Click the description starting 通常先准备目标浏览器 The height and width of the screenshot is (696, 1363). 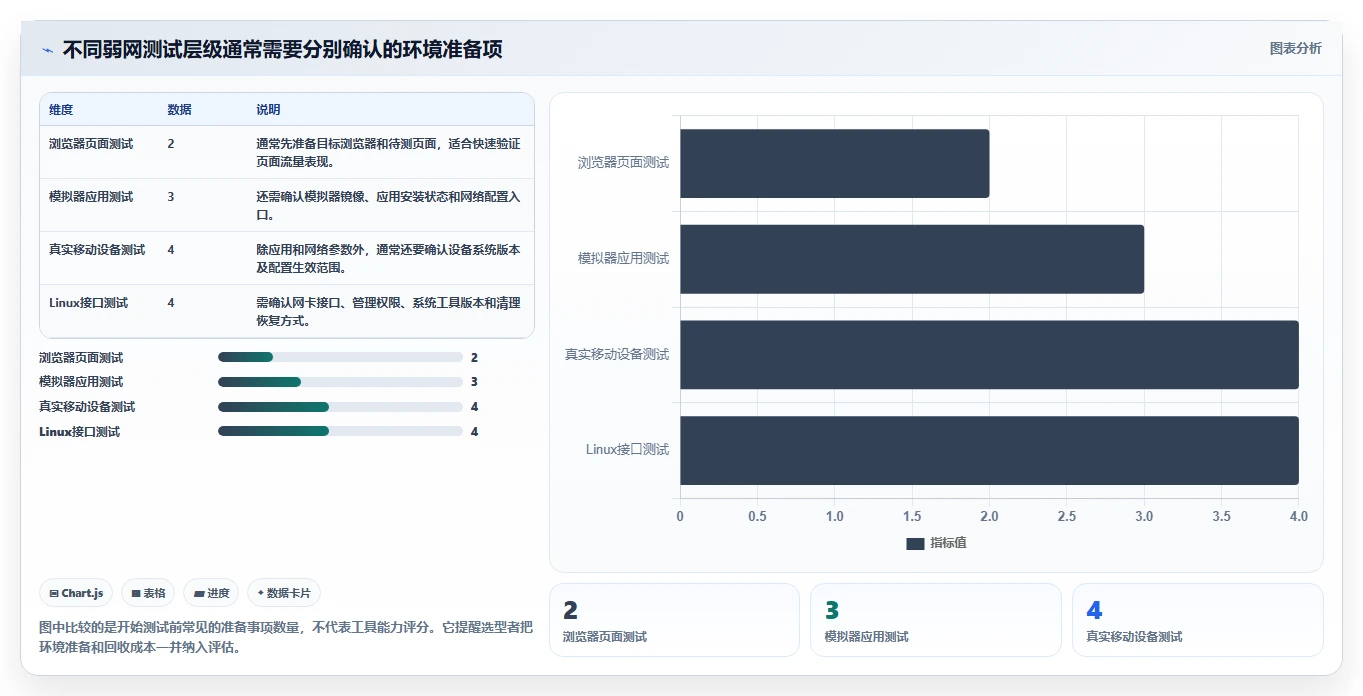point(388,152)
